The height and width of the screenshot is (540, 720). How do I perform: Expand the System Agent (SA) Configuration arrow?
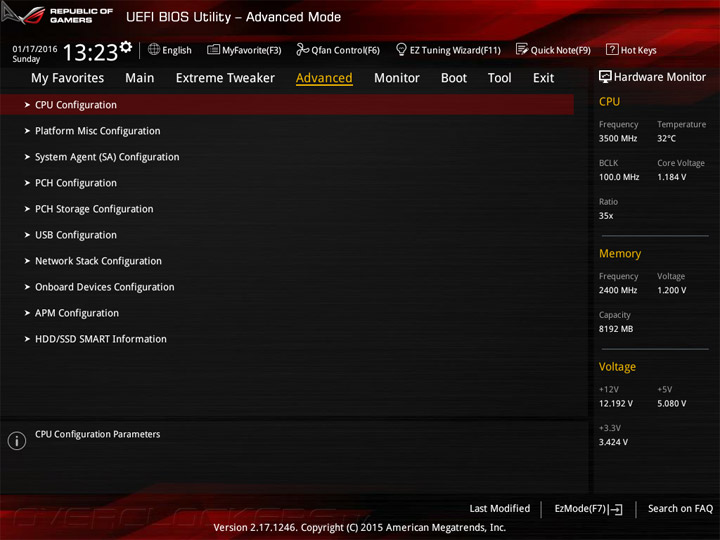(x=27, y=157)
